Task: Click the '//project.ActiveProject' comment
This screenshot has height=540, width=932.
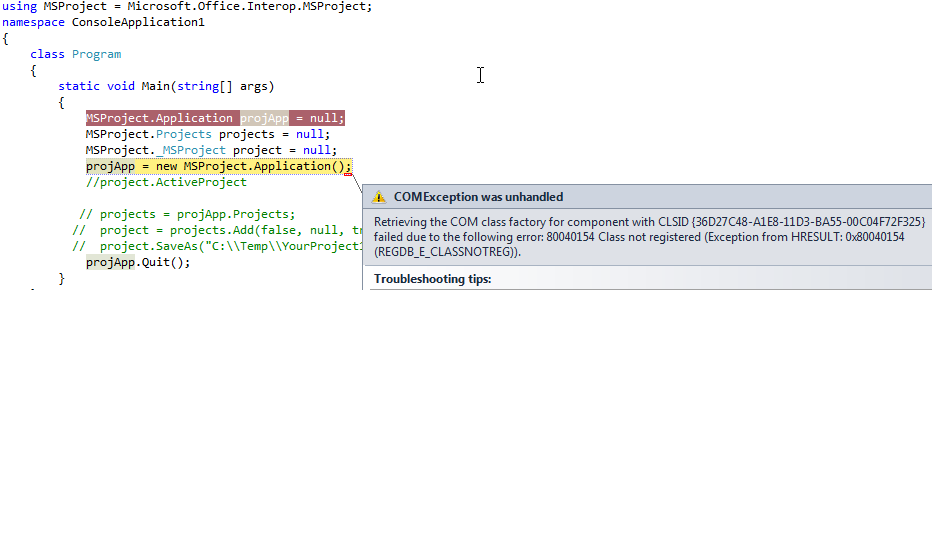Action: [x=166, y=183]
